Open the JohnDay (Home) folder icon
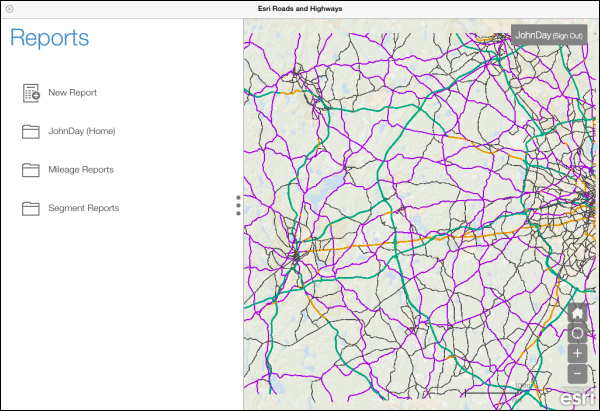The height and width of the screenshot is (411, 600). click(31, 131)
